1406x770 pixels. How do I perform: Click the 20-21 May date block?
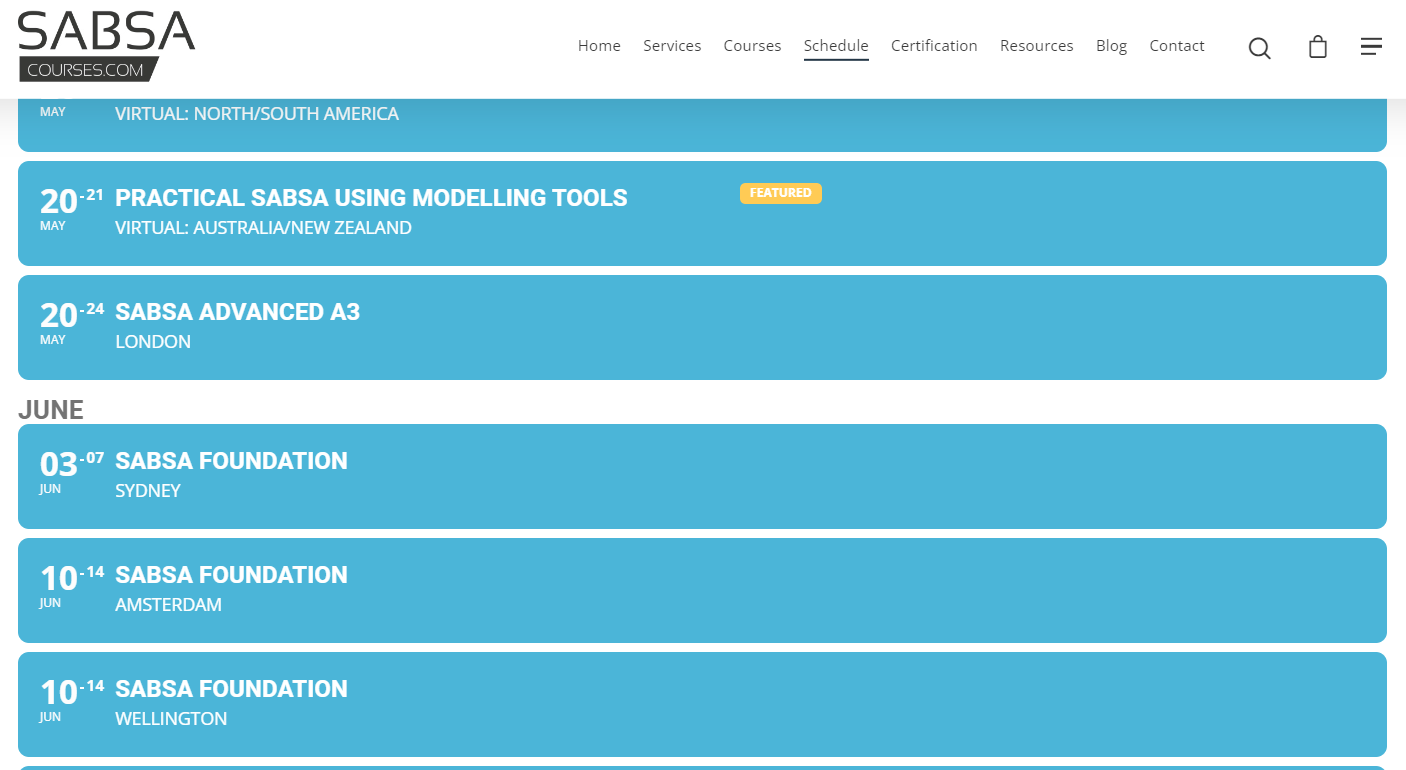pos(72,208)
